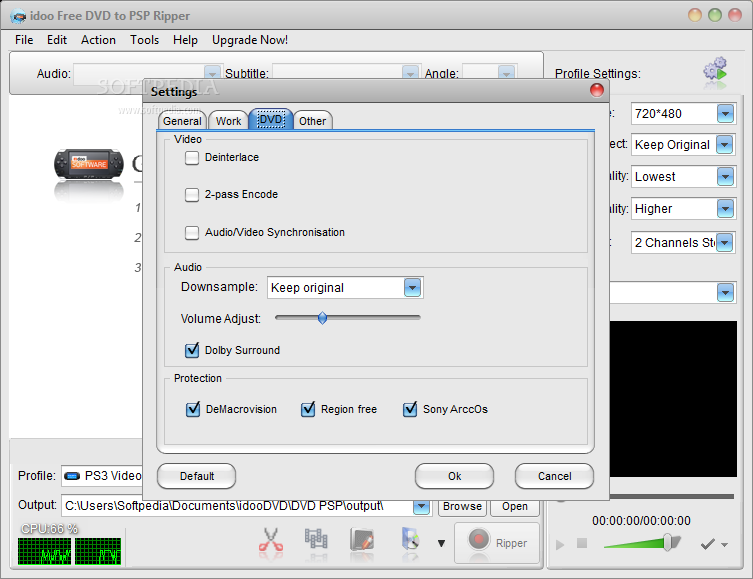Viewport: 753px width, 579px height.
Task: Uncheck Dolby Surround
Action: pyautogui.click(x=192, y=350)
